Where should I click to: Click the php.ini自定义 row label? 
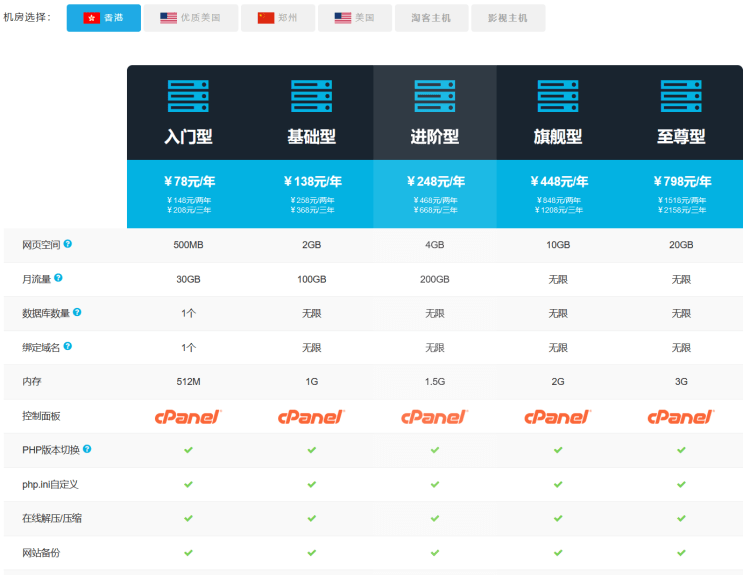pos(50,485)
